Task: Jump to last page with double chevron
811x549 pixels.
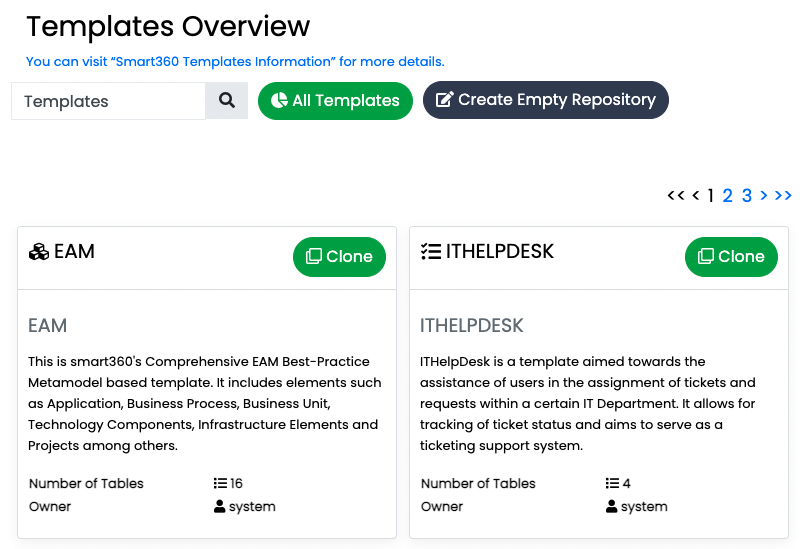Action: 783,195
